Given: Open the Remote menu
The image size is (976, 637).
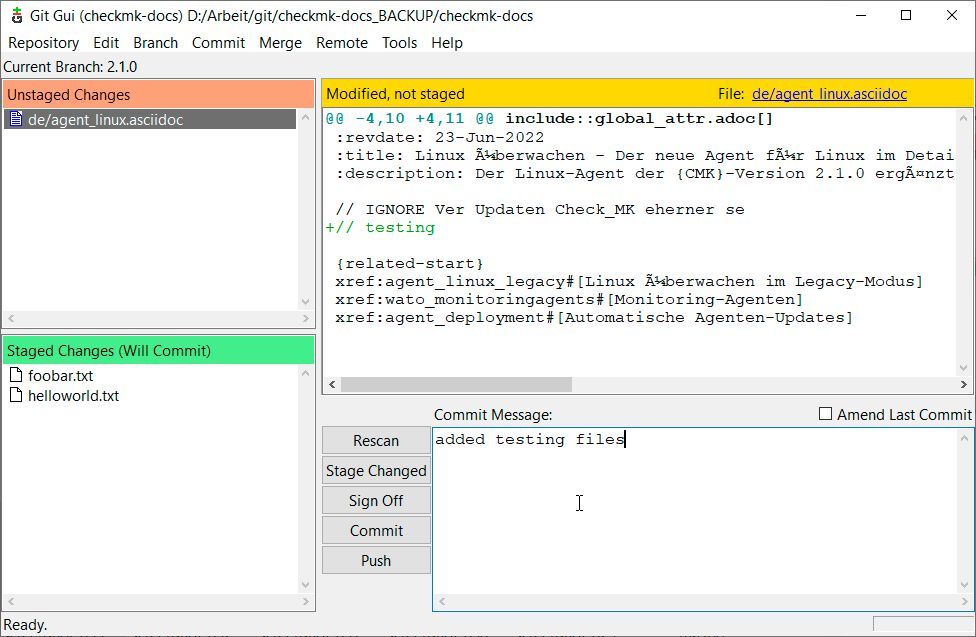Looking at the screenshot, I should 342,43.
